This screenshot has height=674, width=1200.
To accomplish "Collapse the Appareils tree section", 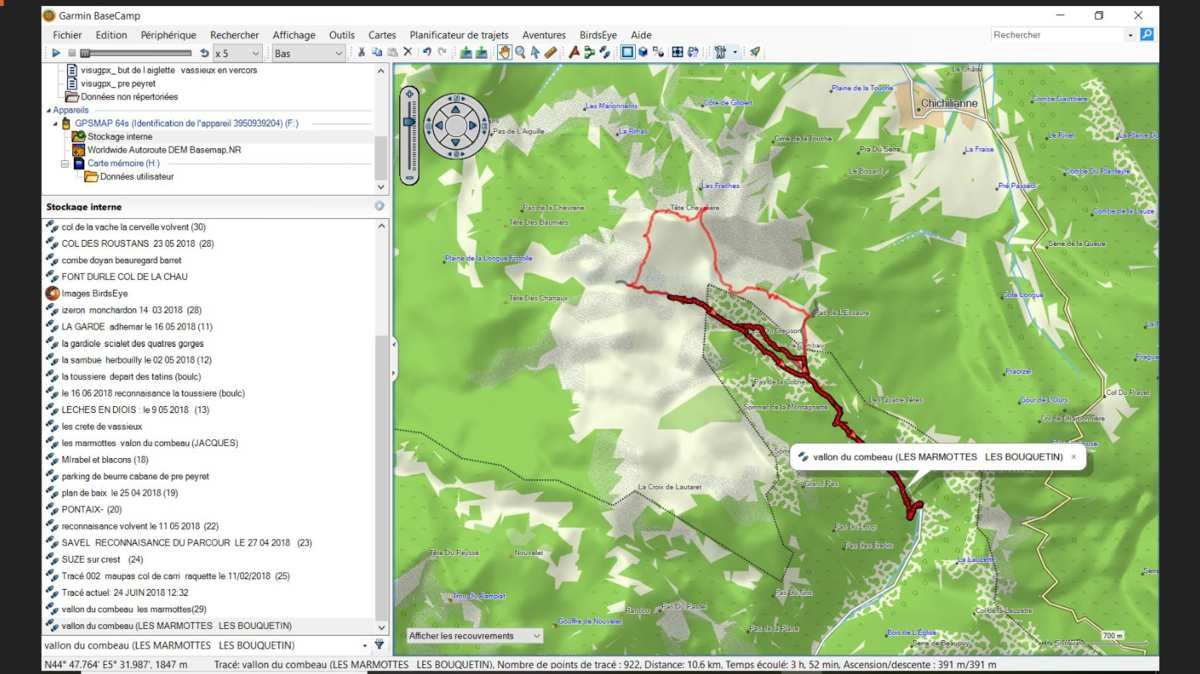I will pyautogui.click(x=48, y=110).
